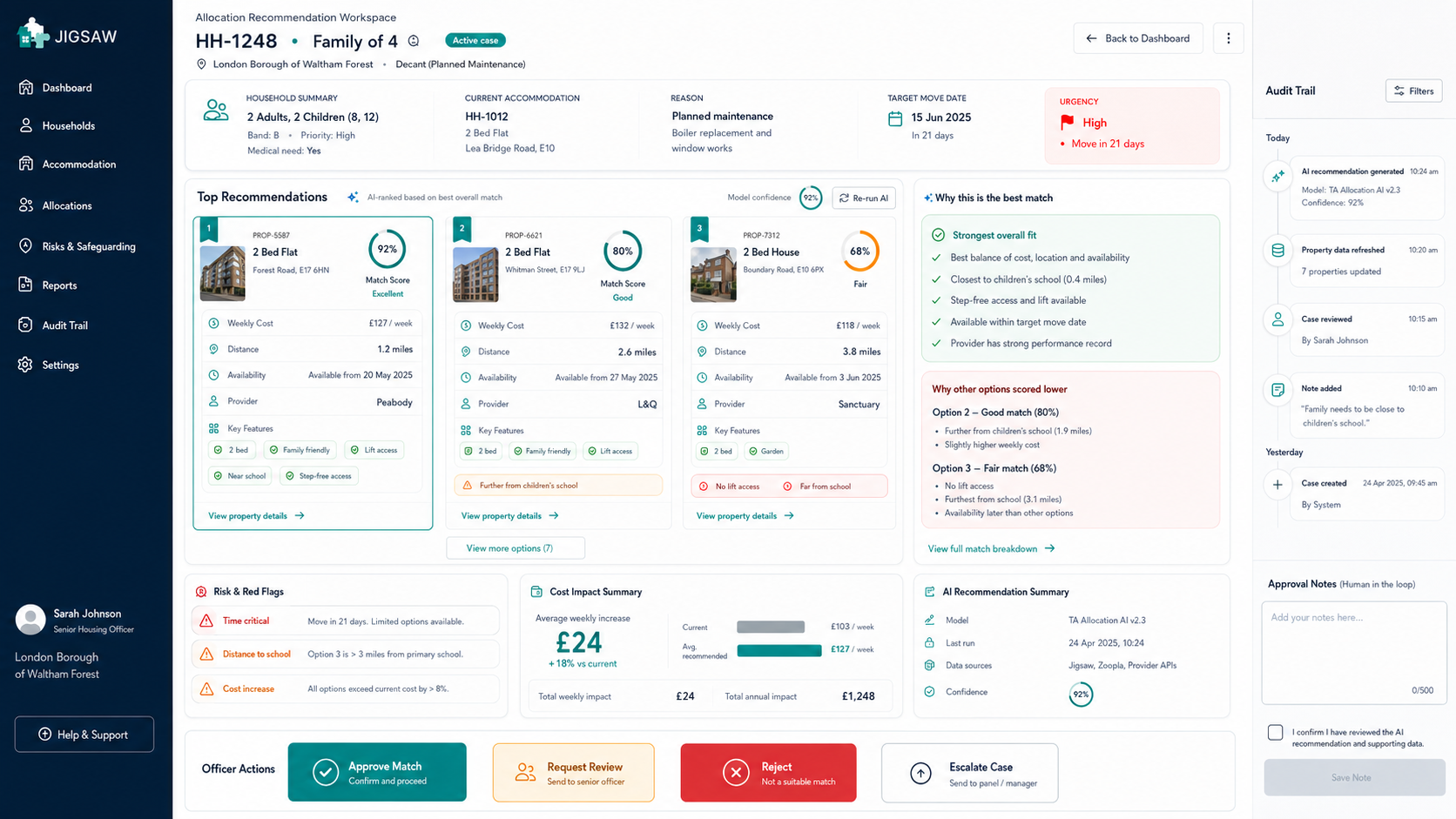Click the Active case status badge
This screenshot has width=1456, height=819.
click(475, 40)
